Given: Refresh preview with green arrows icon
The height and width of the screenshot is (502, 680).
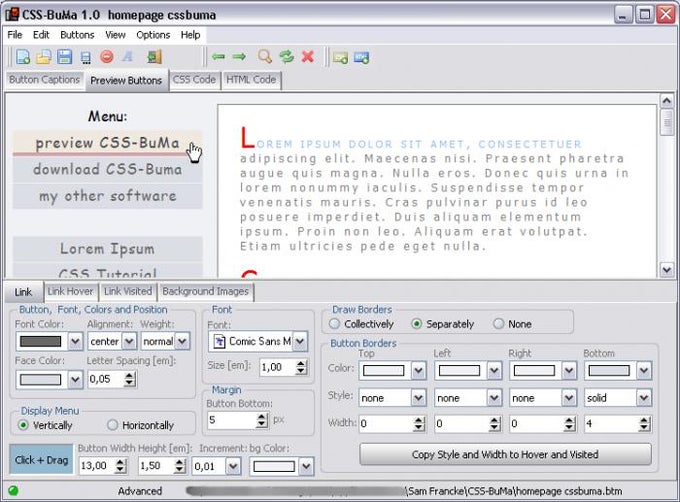Looking at the screenshot, I should coord(287,56).
